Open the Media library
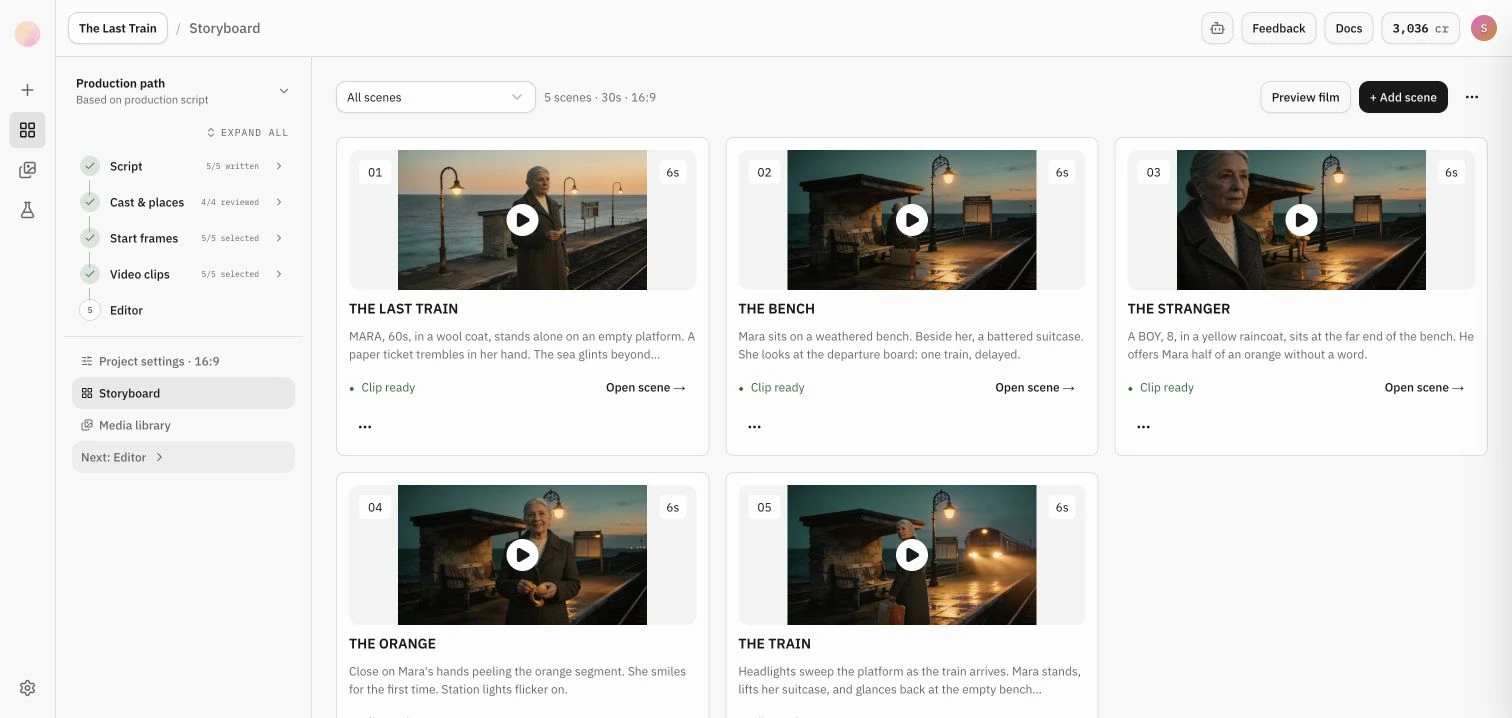The image size is (1512, 718). tap(183, 425)
